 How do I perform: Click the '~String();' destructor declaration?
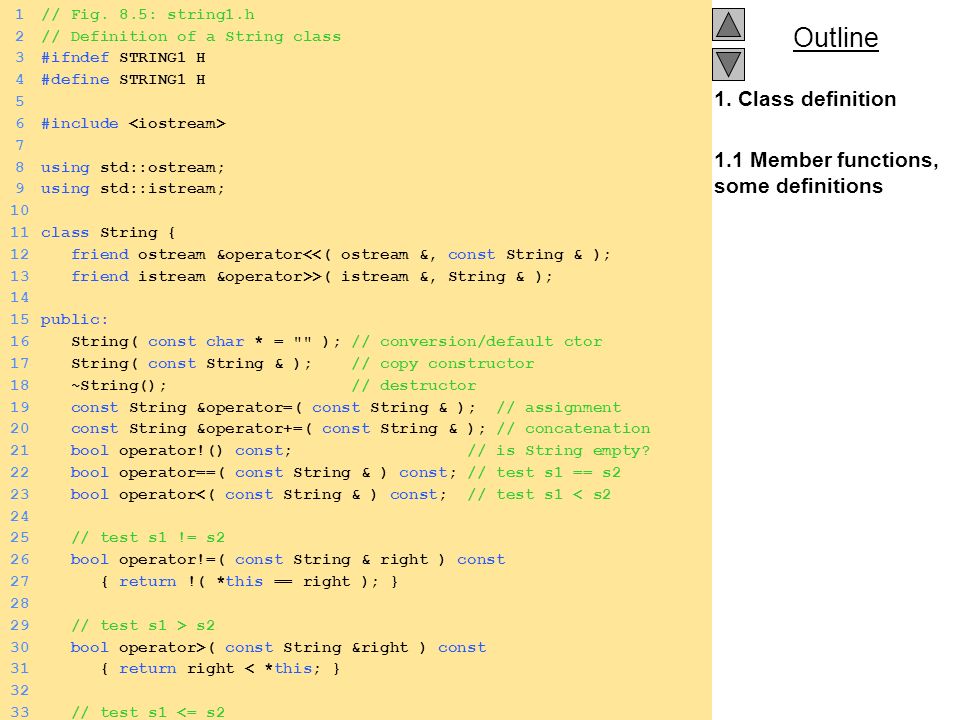pyautogui.click(x=118, y=385)
